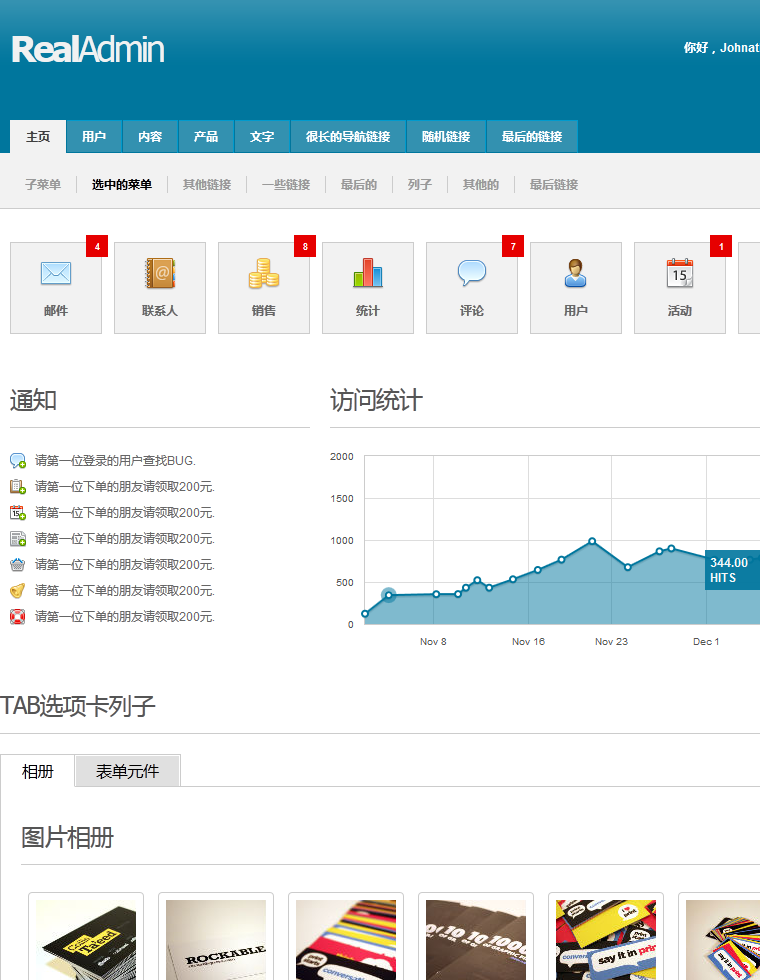This screenshot has height=980, width=760.
Task: Click the 通知 section heading
Action: 33,400
